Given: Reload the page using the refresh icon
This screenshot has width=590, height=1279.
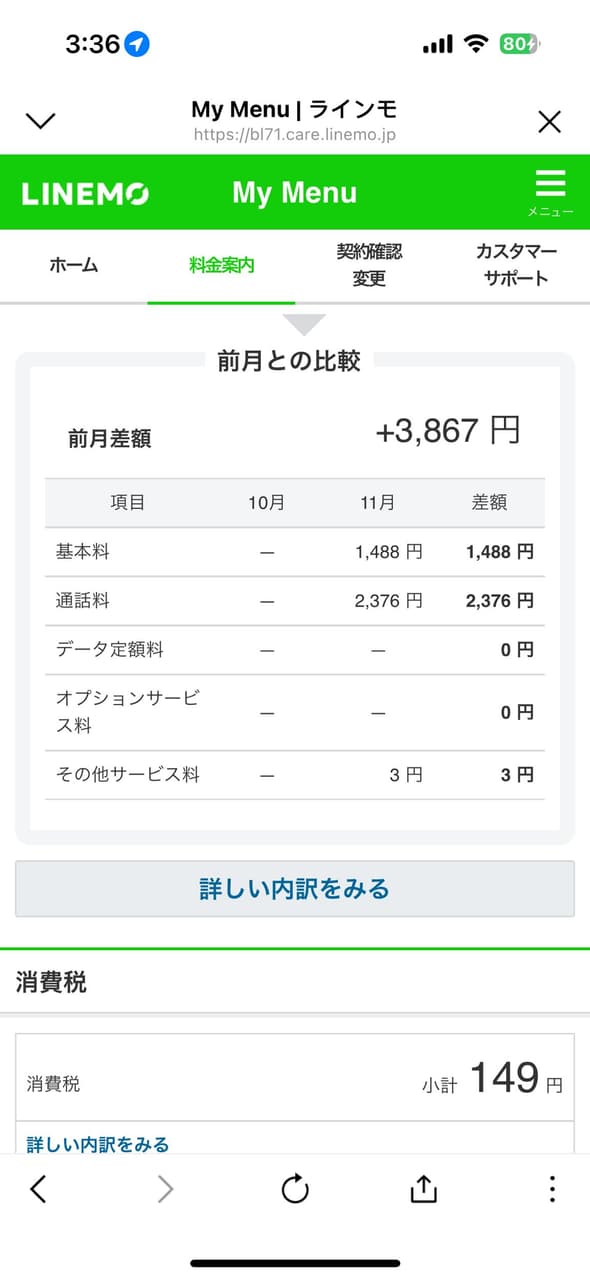Looking at the screenshot, I should [x=295, y=1189].
